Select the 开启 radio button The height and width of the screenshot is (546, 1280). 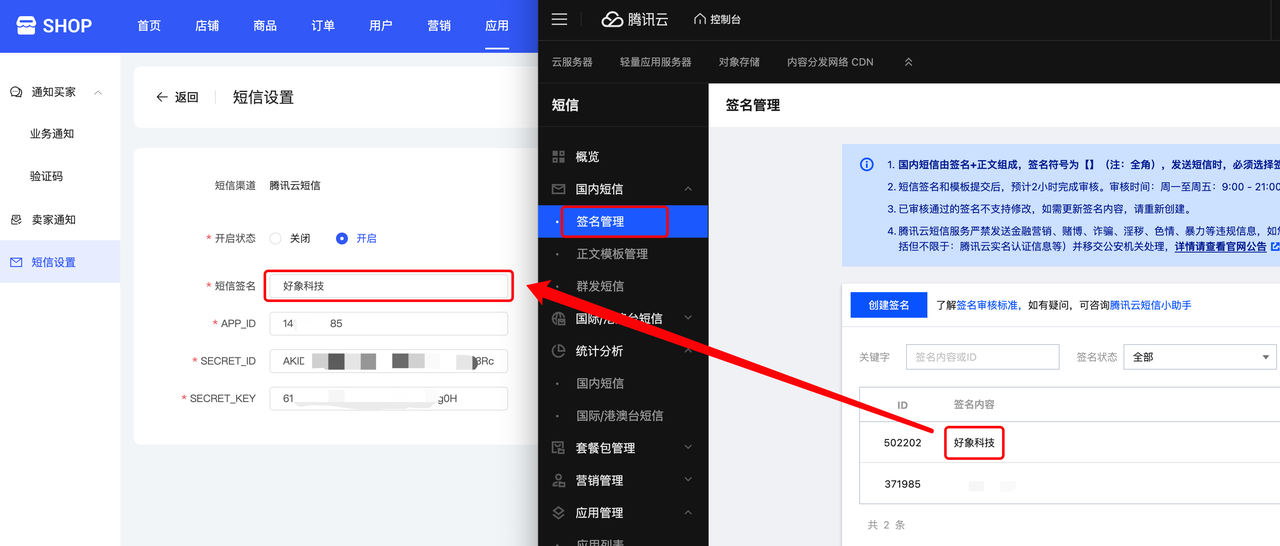pyautogui.click(x=342, y=238)
